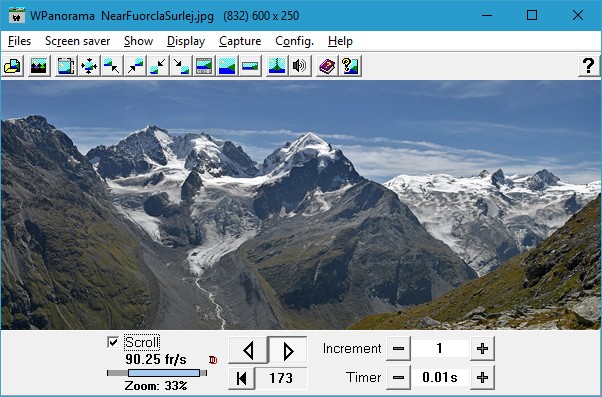Click the mountain slideshow toolbar icon
The height and width of the screenshot is (397, 602).
pos(39,66)
